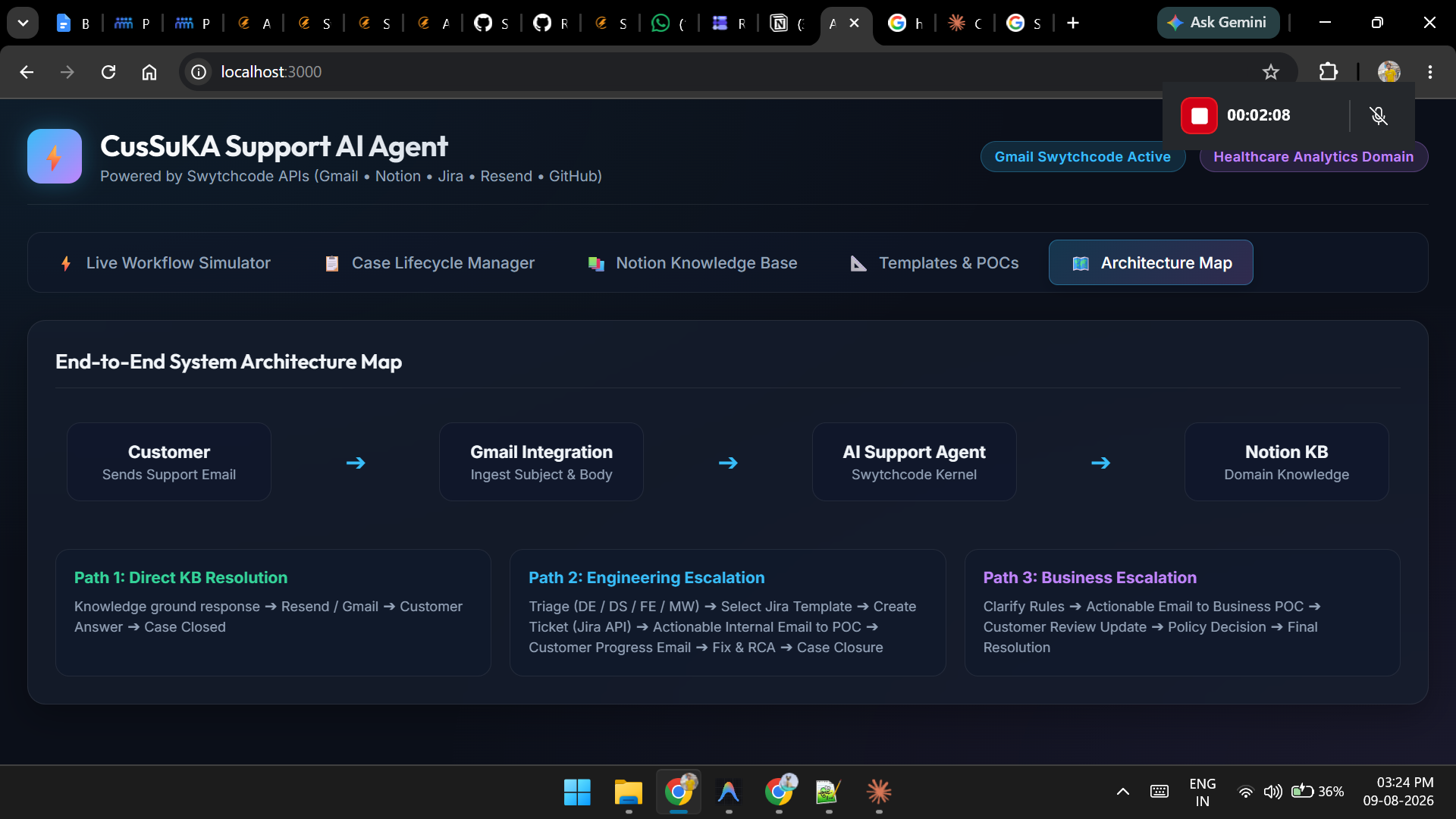This screenshot has width=1456, height=819.
Task: Open the taskbar clock and calendar
Action: [x=1398, y=792]
